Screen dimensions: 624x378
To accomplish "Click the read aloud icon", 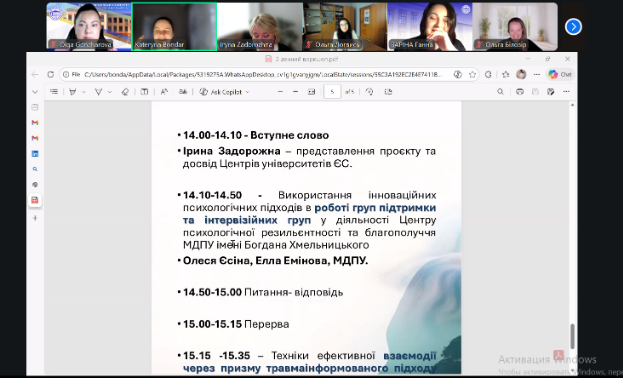I will click(x=164, y=92).
